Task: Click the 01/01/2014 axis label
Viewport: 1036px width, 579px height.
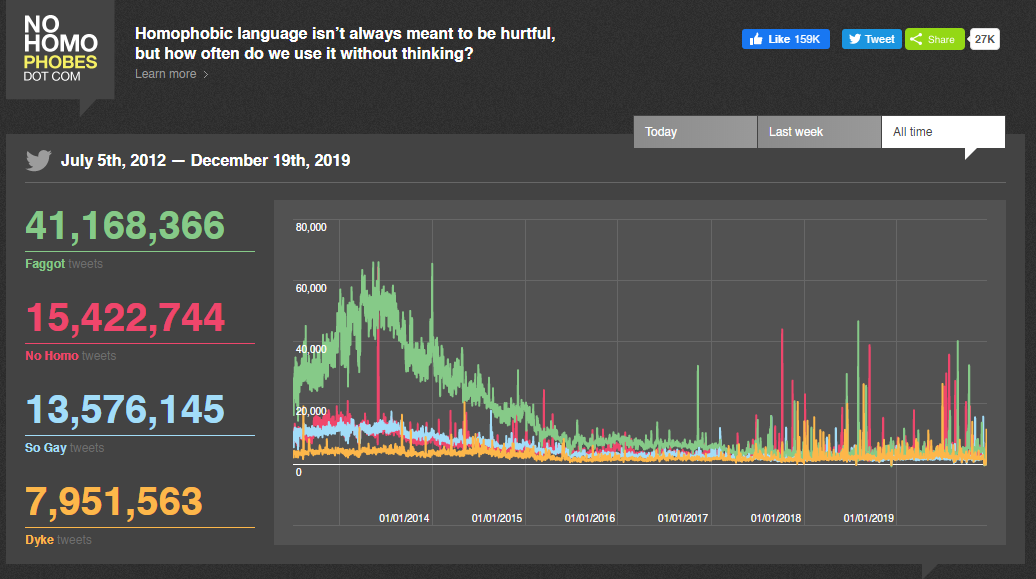Action: pos(404,518)
